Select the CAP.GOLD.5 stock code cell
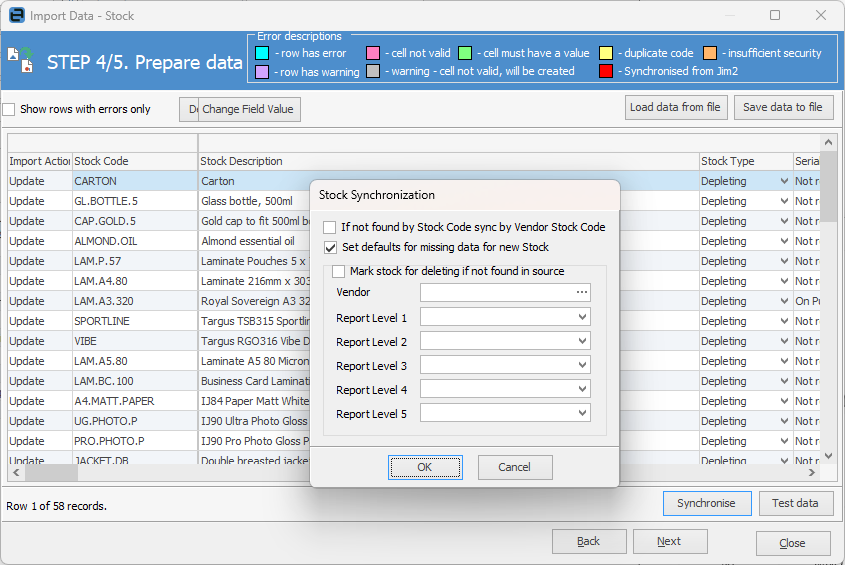The image size is (845, 565). click(135, 221)
